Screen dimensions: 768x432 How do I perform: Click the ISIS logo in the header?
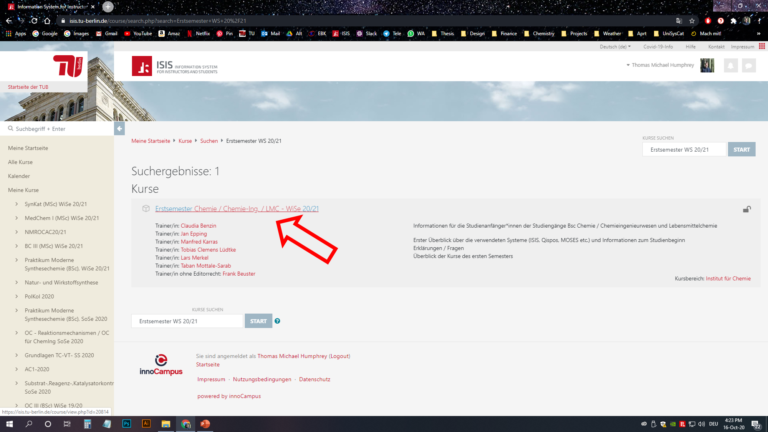click(174, 66)
